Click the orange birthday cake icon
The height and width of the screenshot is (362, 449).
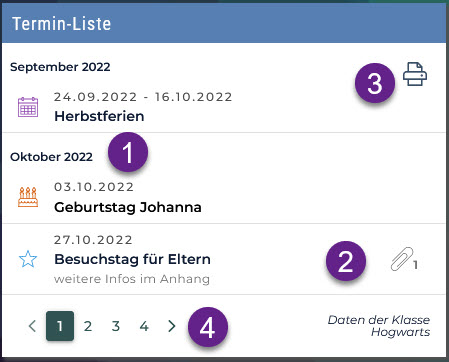[28, 197]
